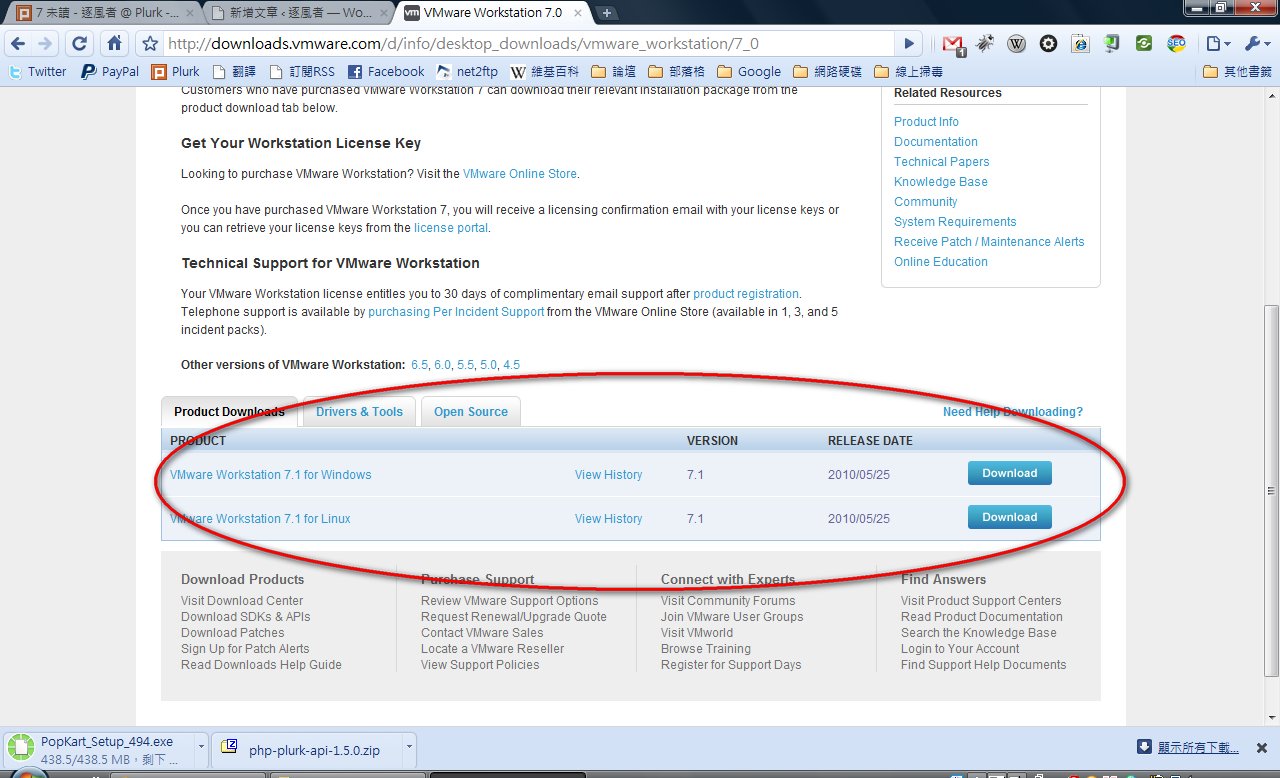
Task: Expand the 網路硬碟 bookmark folder
Action: (828, 72)
